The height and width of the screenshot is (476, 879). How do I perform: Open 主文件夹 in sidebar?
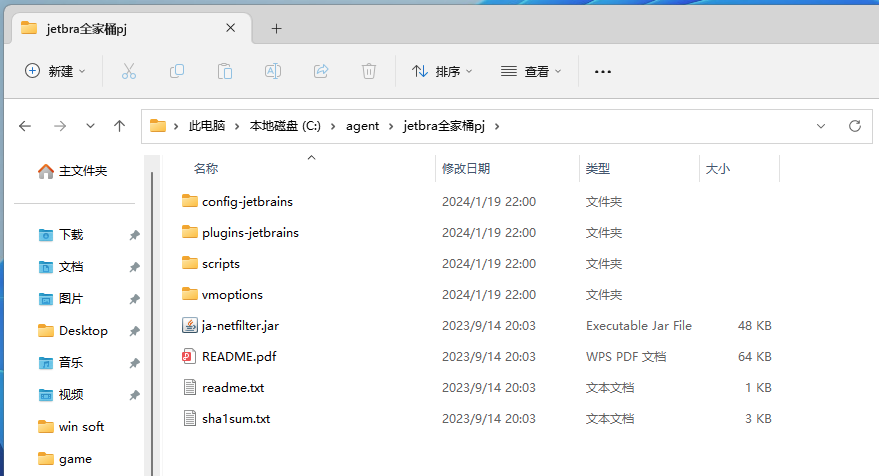pyautogui.click(x=73, y=171)
